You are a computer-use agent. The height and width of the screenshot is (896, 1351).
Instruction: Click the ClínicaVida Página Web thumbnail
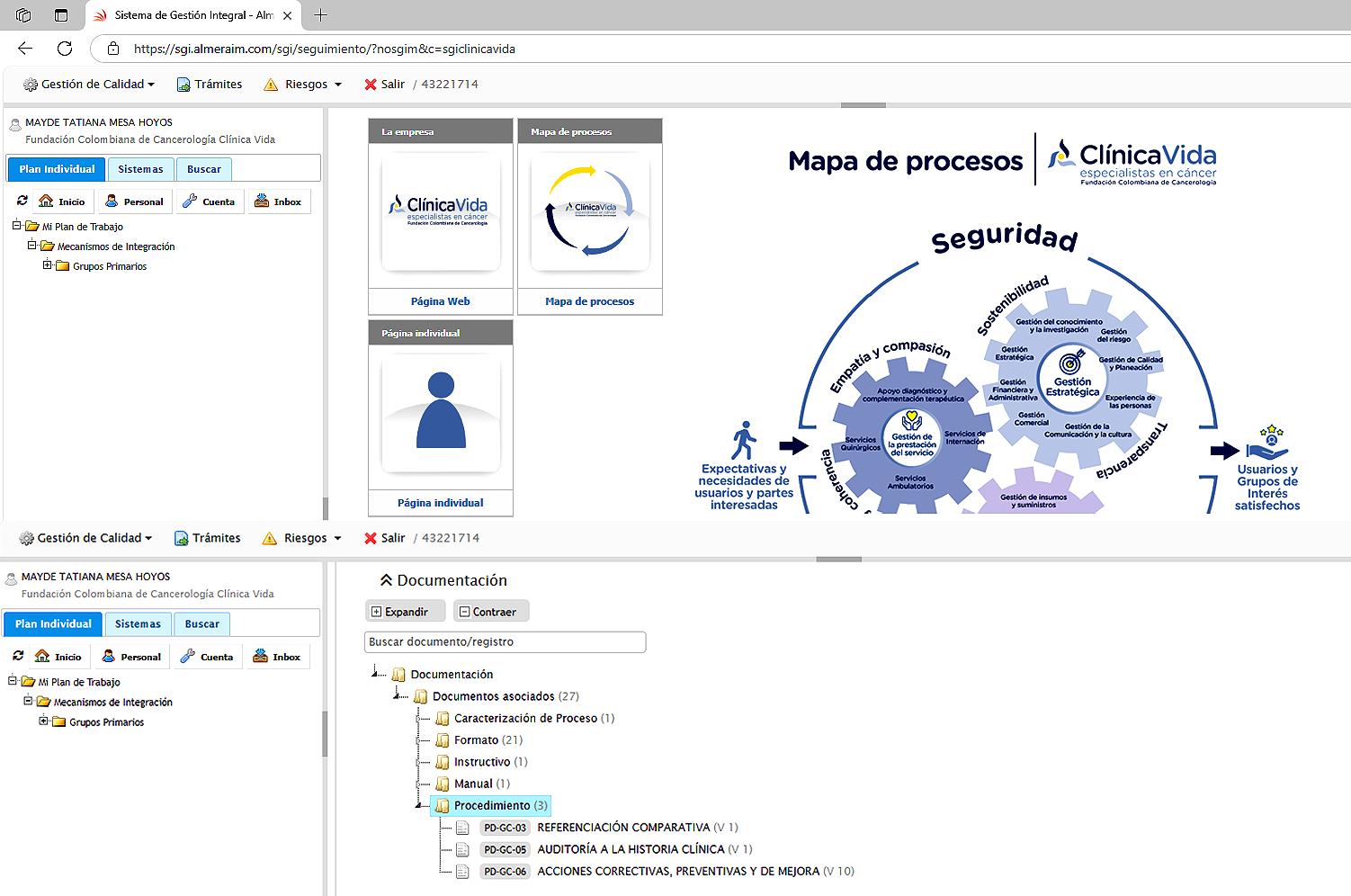tap(441, 212)
